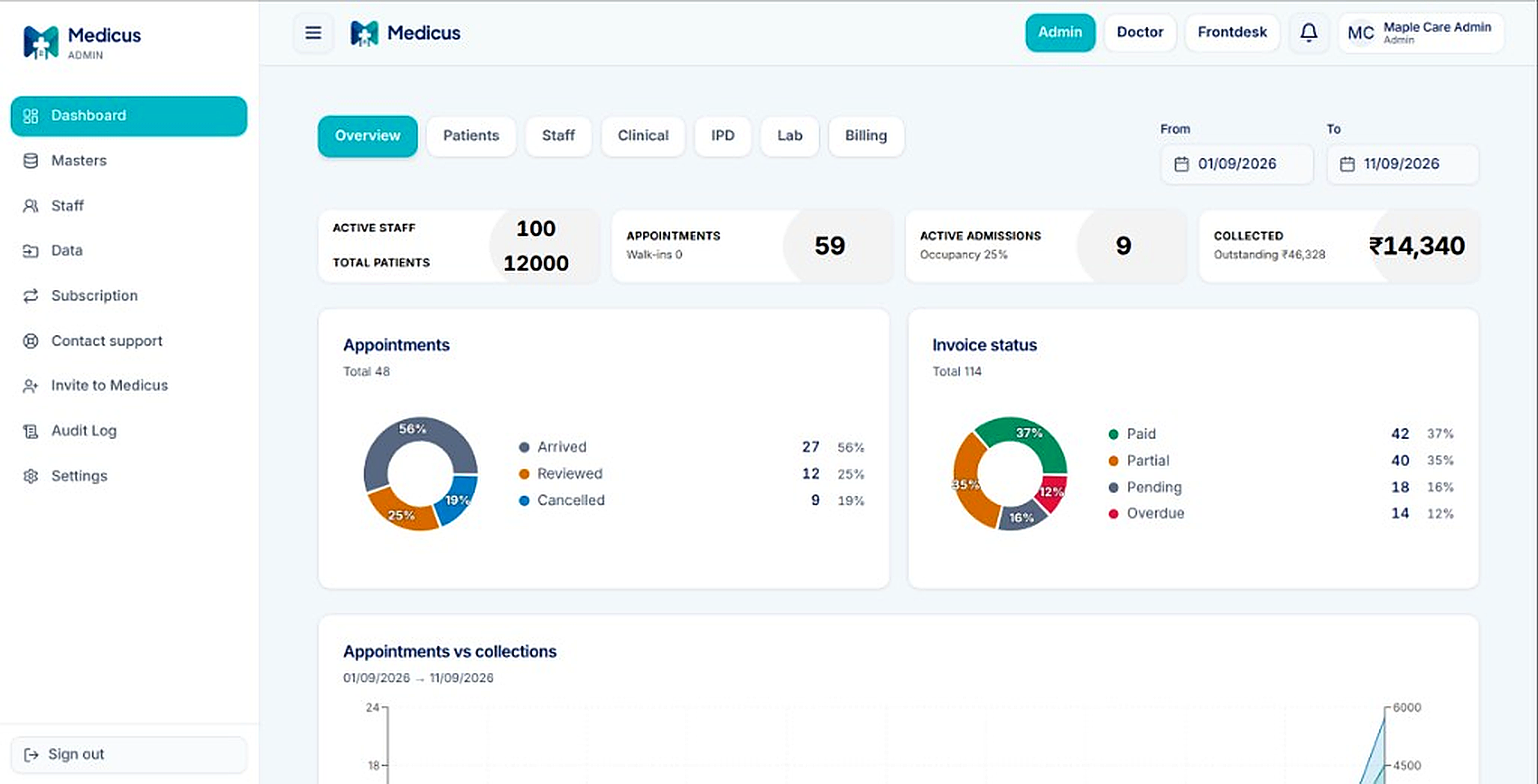Image resolution: width=1538 pixels, height=784 pixels.
Task: Switch to the Staff dashboard tab
Action: pos(558,136)
